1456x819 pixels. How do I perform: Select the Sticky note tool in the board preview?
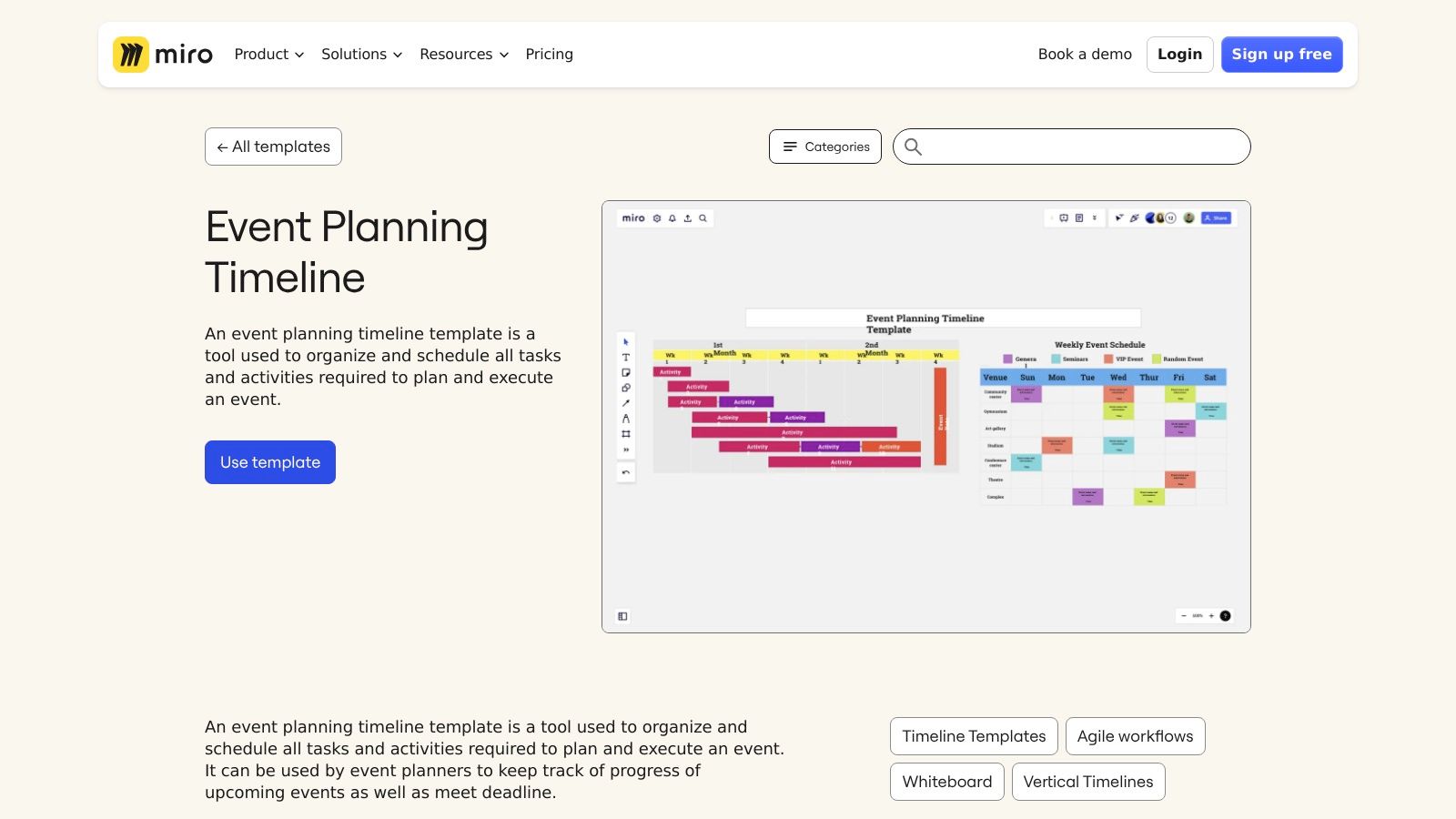tap(625, 373)
